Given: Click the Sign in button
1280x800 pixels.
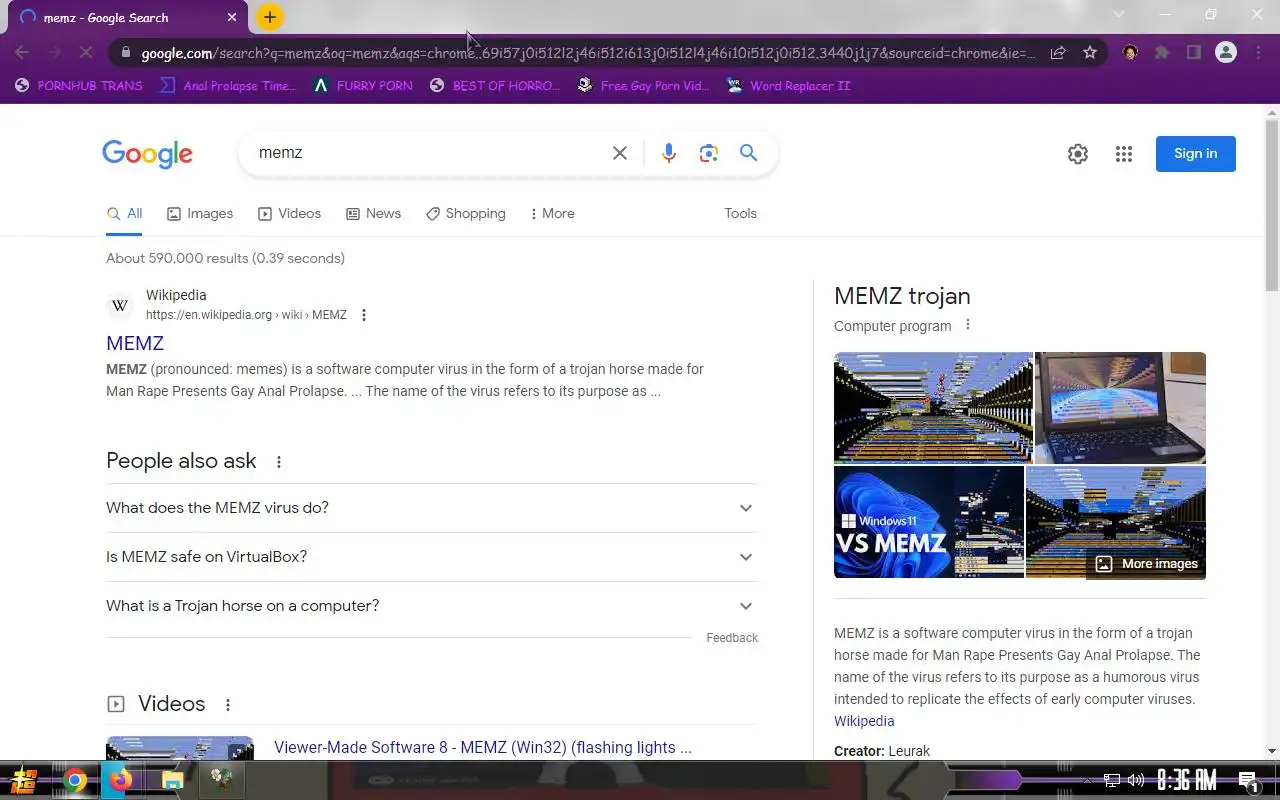Looking at the screenshot, I should pyautogui.click(x=1196, y=154).
